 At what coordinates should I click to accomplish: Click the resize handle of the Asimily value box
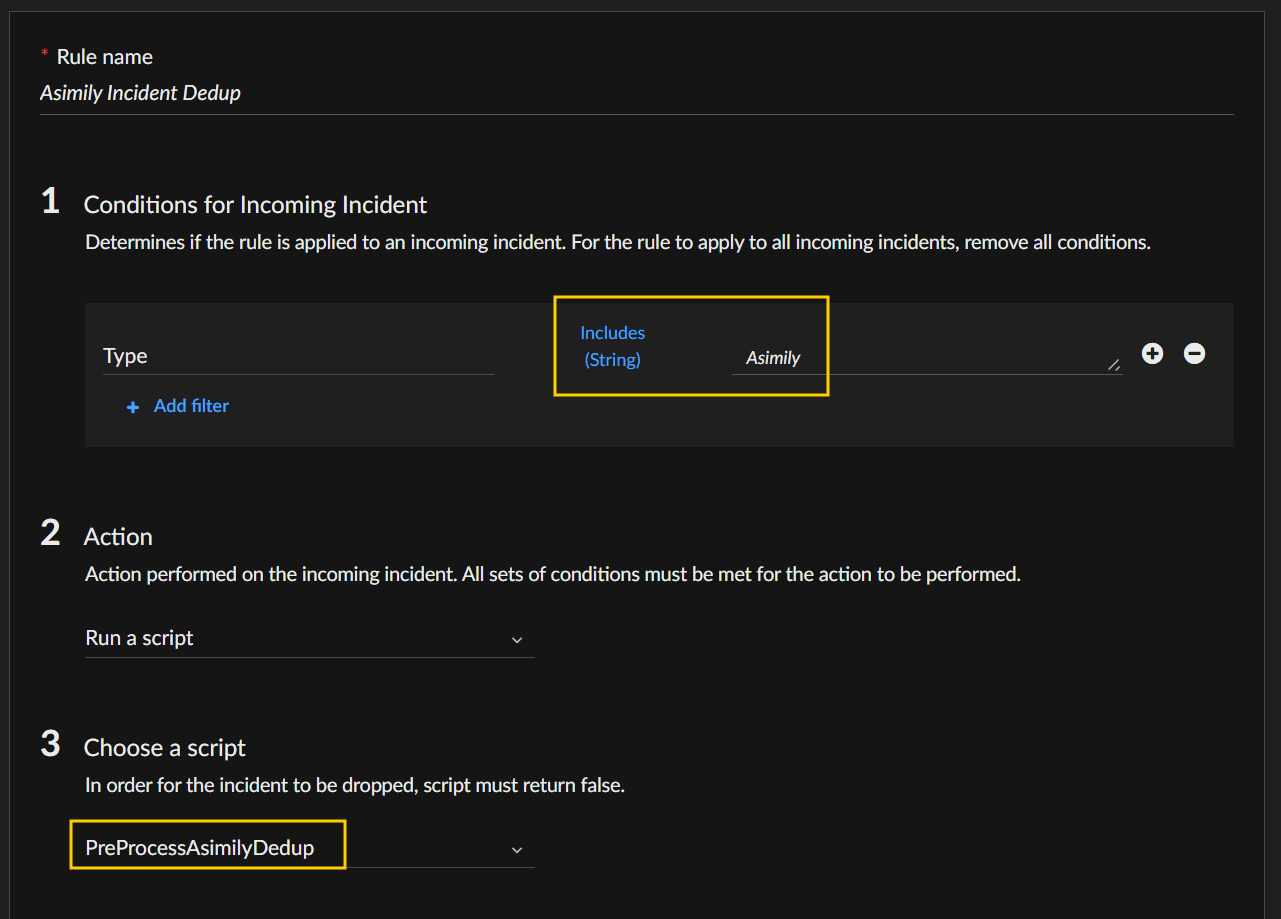1114,366
